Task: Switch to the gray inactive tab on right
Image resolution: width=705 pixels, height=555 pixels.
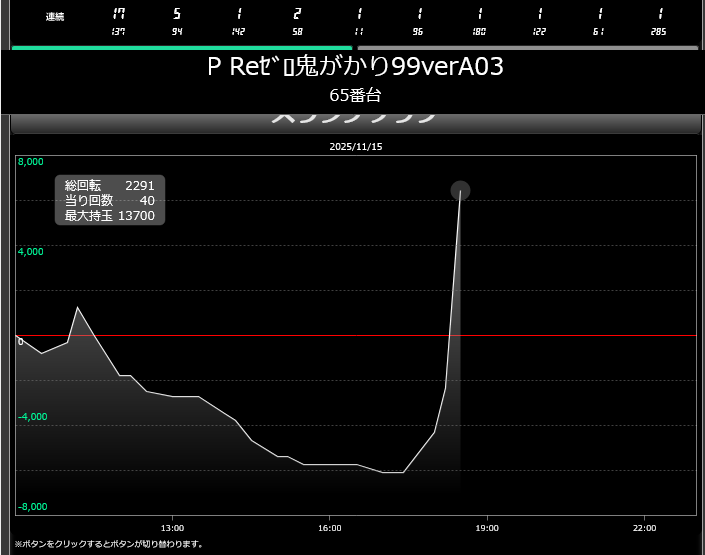Action: click(x=527, y=47)
